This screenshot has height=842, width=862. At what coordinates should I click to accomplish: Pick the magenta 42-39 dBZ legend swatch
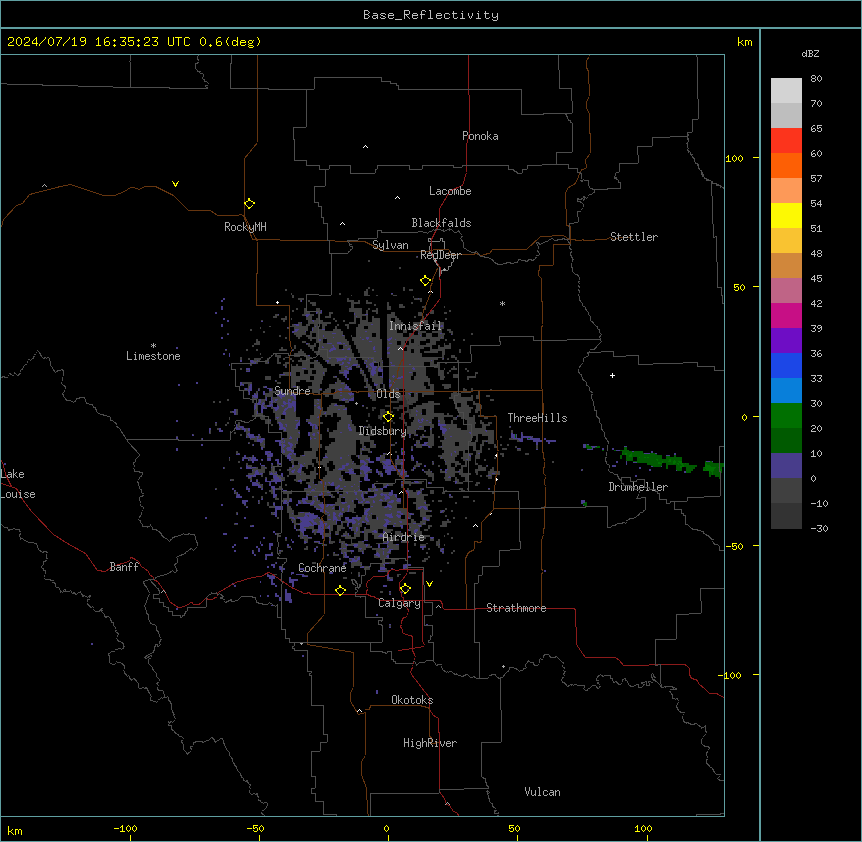786,315
